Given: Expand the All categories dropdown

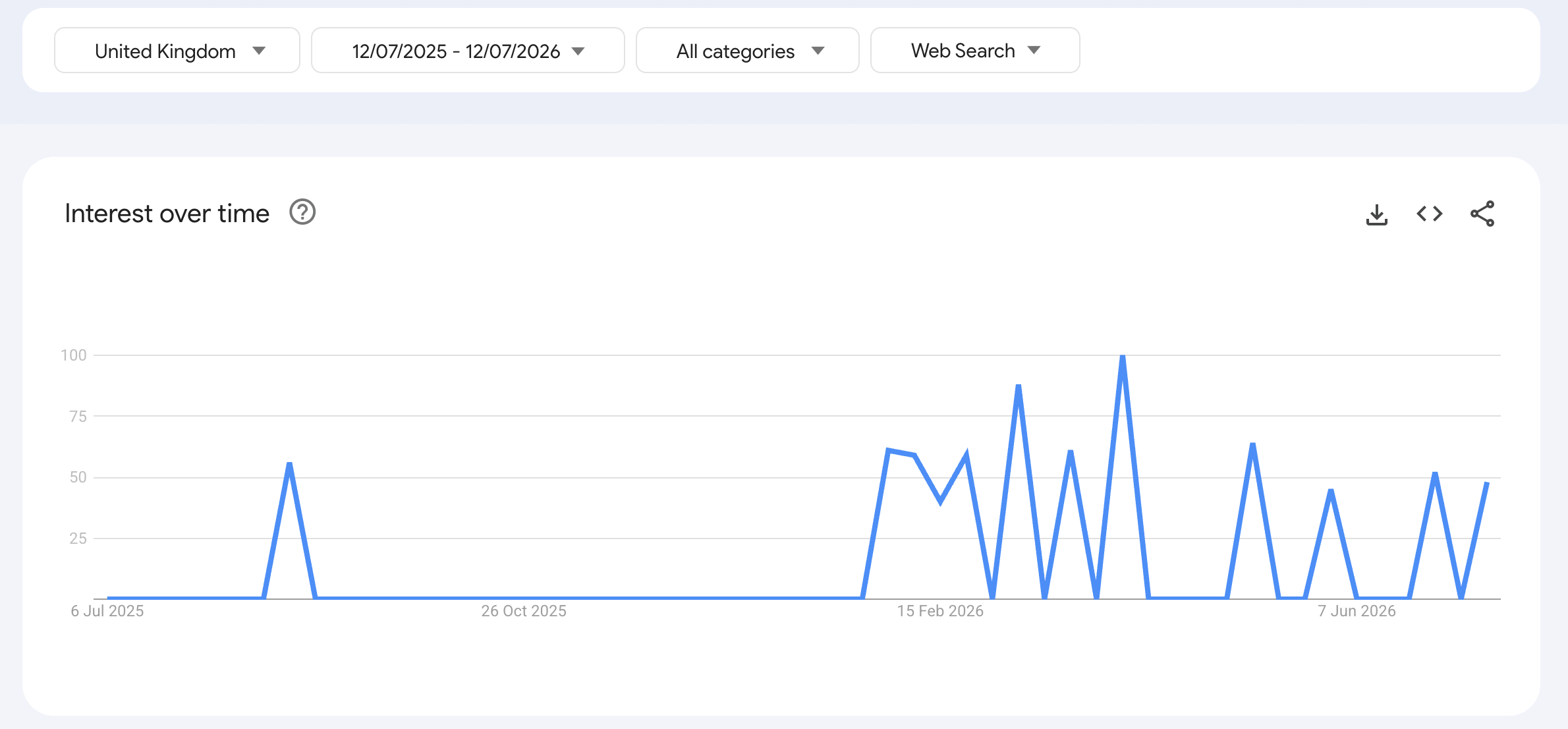Looking at the screenshot, I should pyautogui.click(x=748, y=50).
